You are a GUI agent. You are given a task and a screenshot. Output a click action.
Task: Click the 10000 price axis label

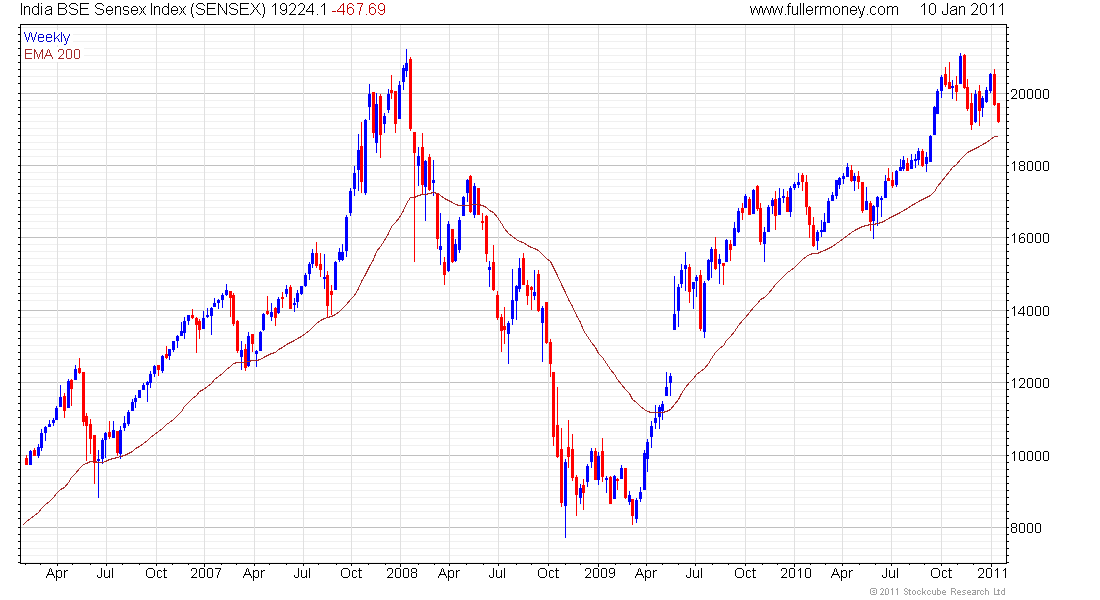1030,456
